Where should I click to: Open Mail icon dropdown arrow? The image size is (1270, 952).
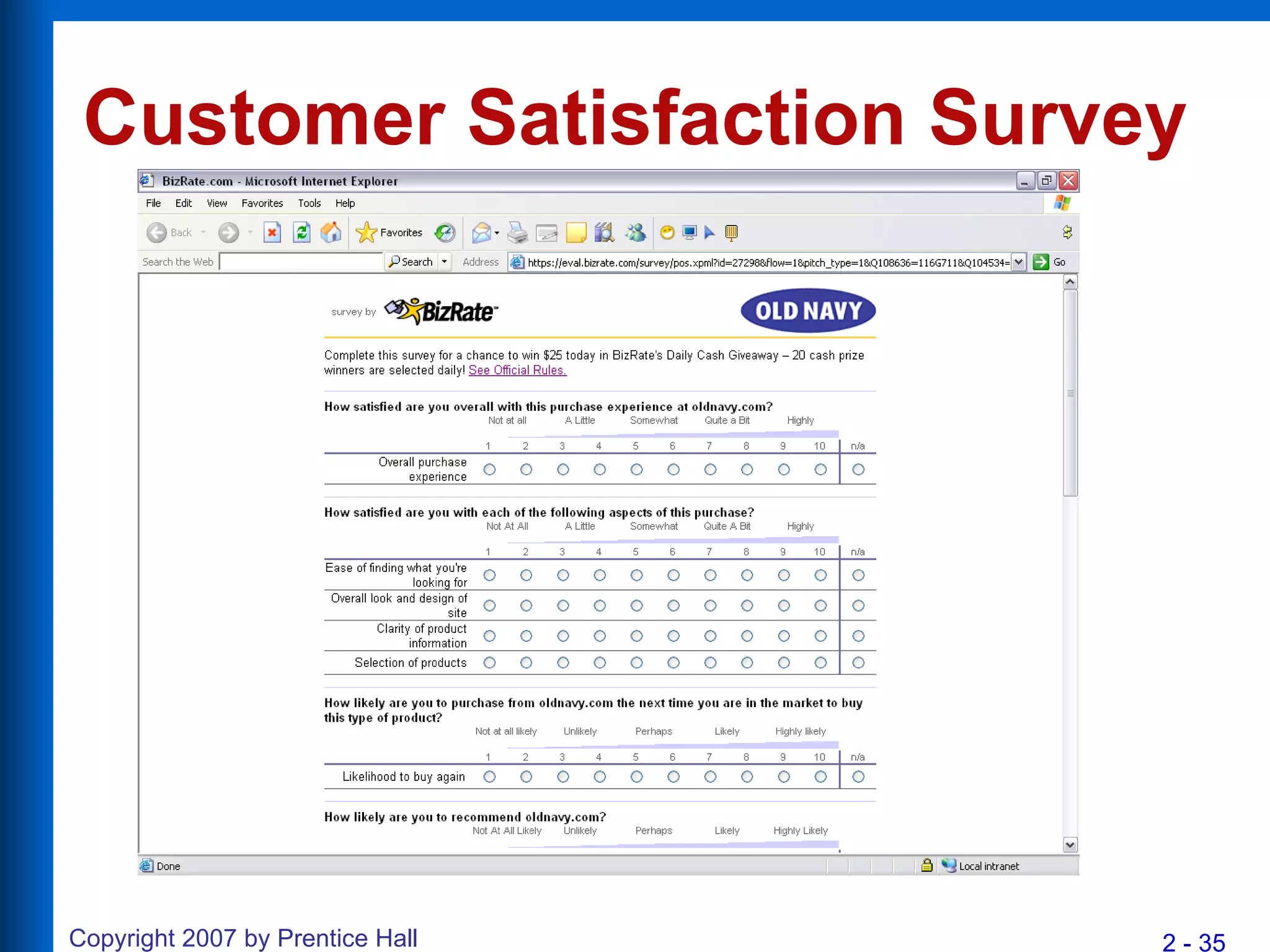(x=497, y=233)
